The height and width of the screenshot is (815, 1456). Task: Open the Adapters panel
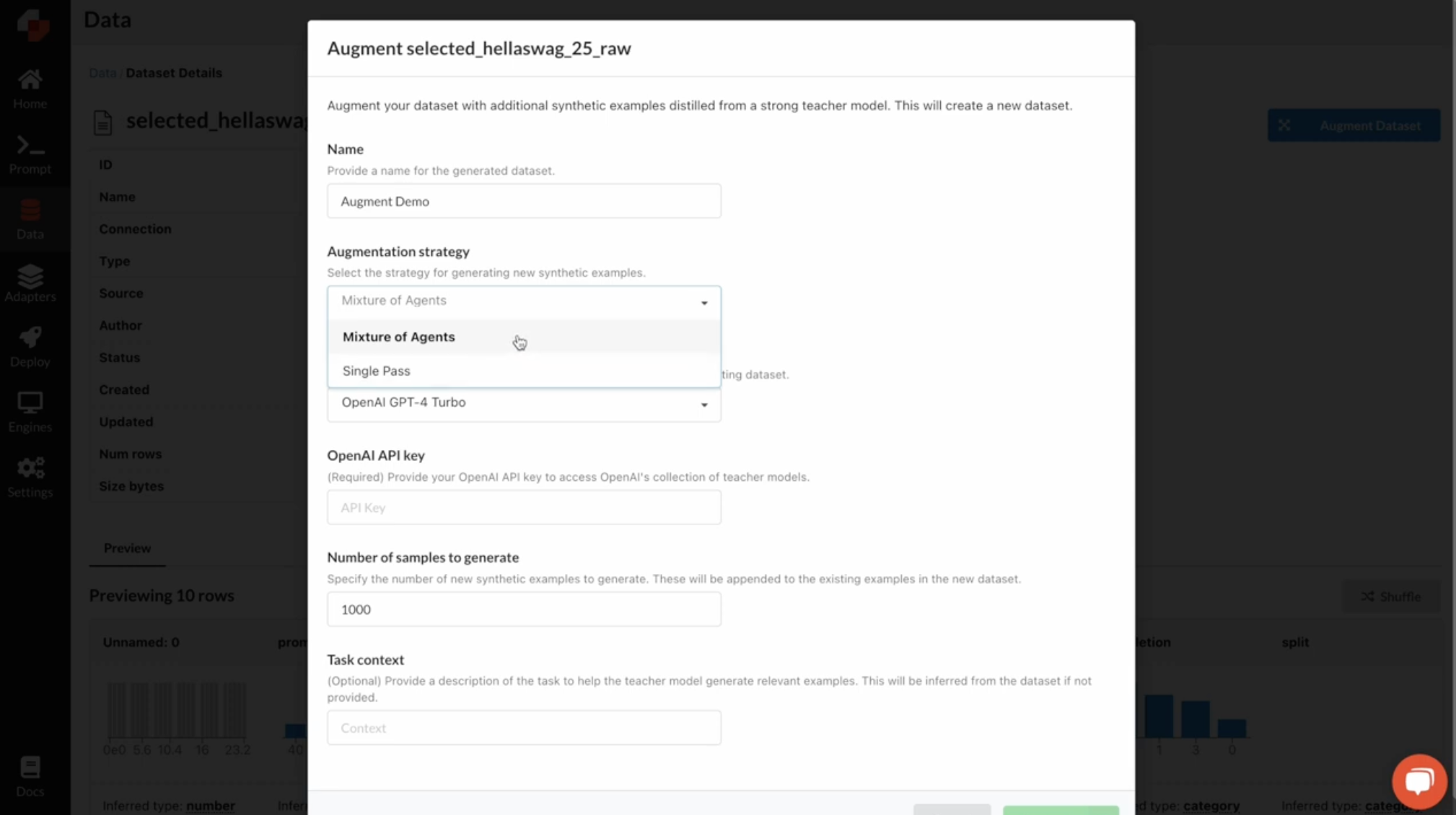click(30, 283)
